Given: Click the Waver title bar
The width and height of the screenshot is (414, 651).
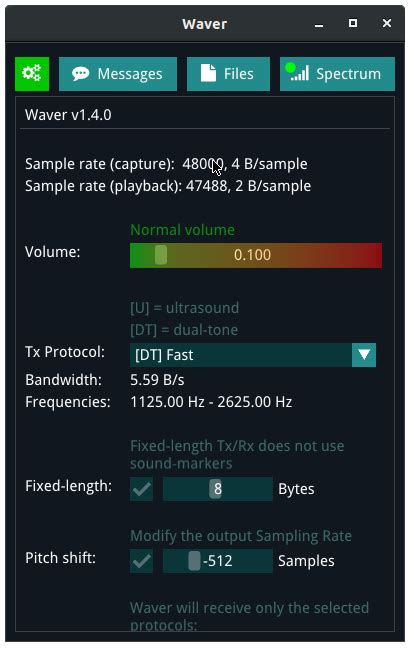Looking at the screenshot, I should click(205, 24).
